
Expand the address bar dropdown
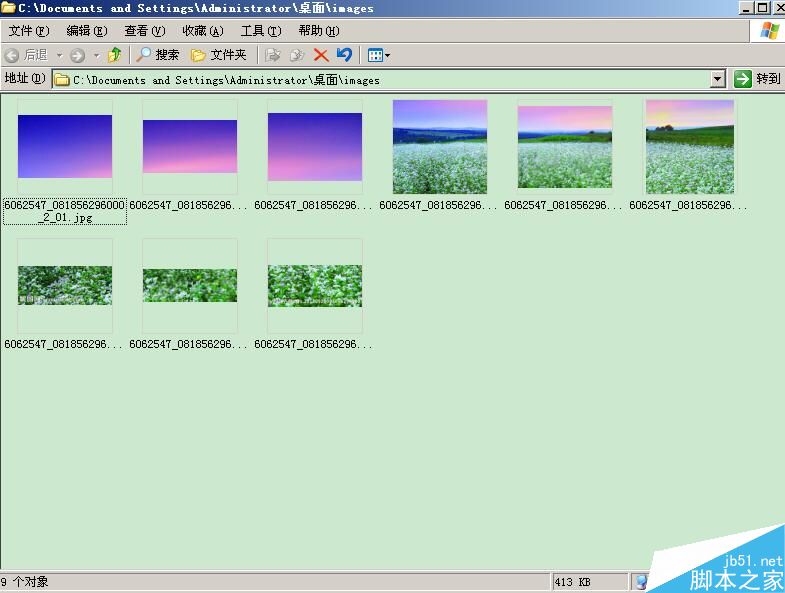point(718,79)
